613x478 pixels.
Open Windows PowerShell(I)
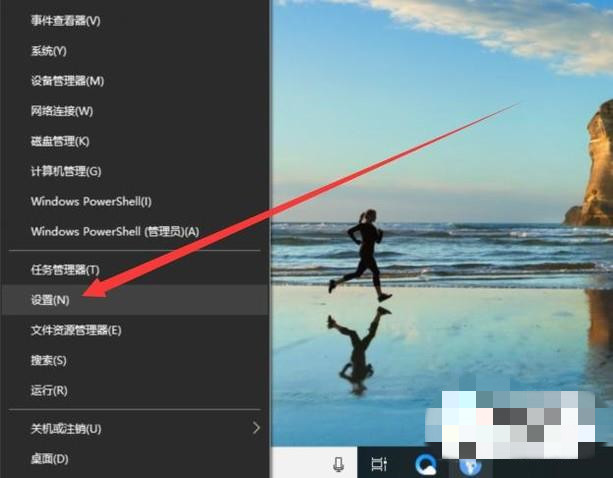pyautogui.click(x=135, y=201)
